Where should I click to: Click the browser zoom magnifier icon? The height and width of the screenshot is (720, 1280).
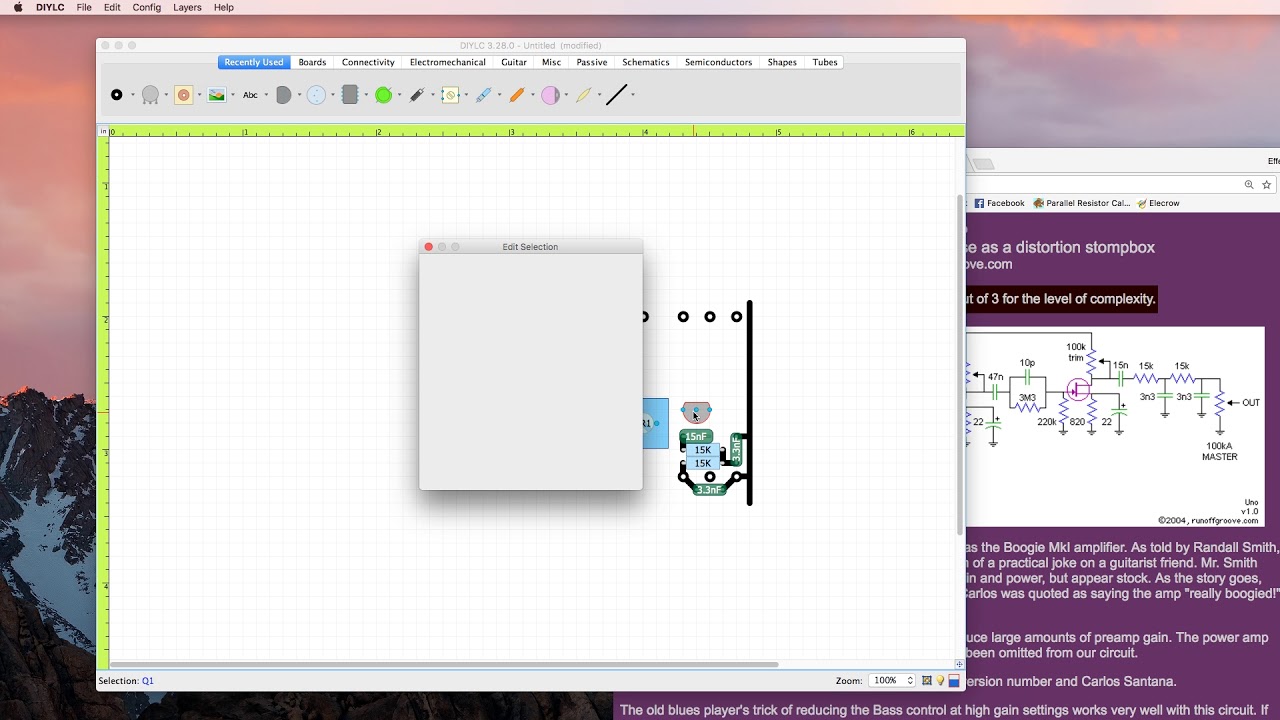click(x=1249, y=185)
